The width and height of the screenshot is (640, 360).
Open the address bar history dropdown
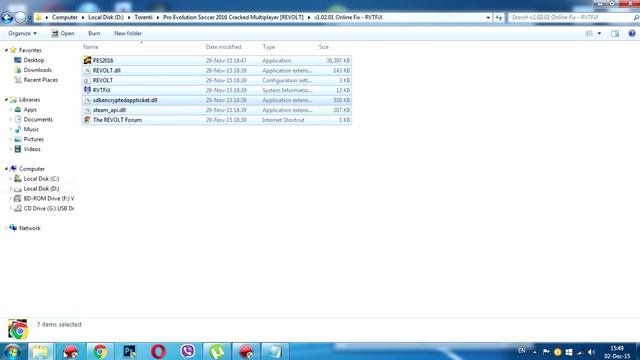tap(488, 18)
